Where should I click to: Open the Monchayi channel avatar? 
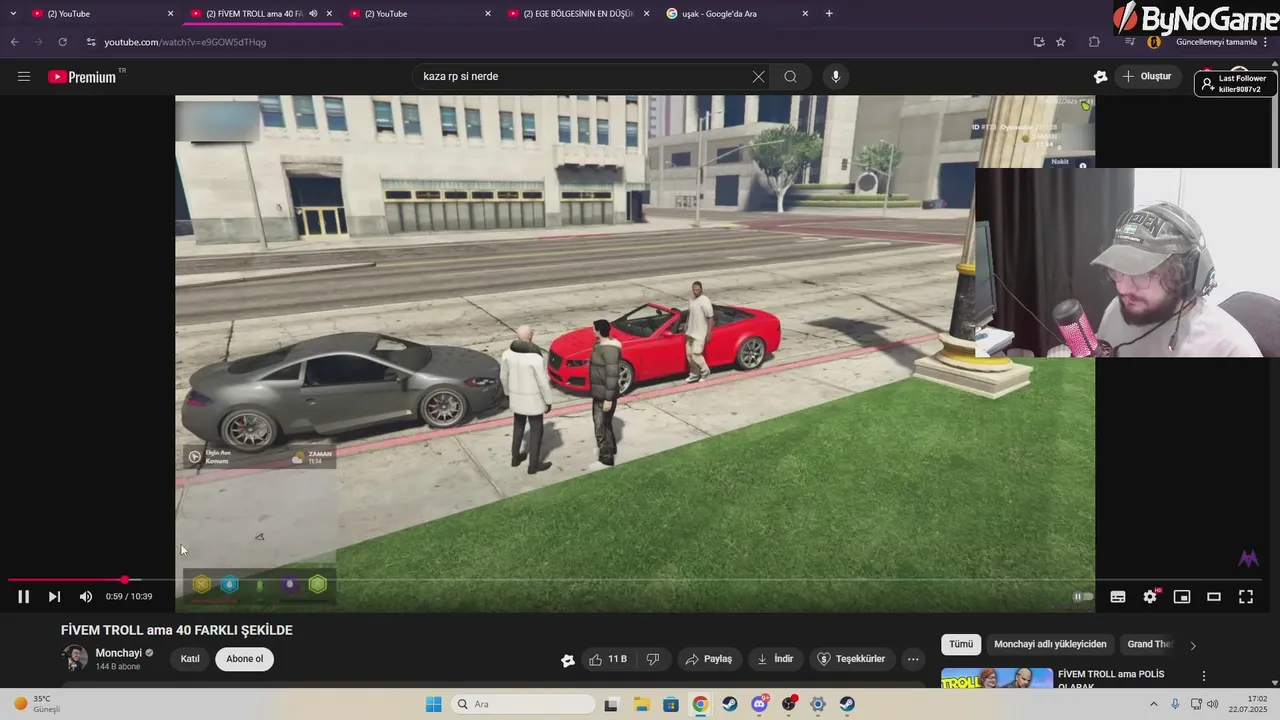point(75,658)
